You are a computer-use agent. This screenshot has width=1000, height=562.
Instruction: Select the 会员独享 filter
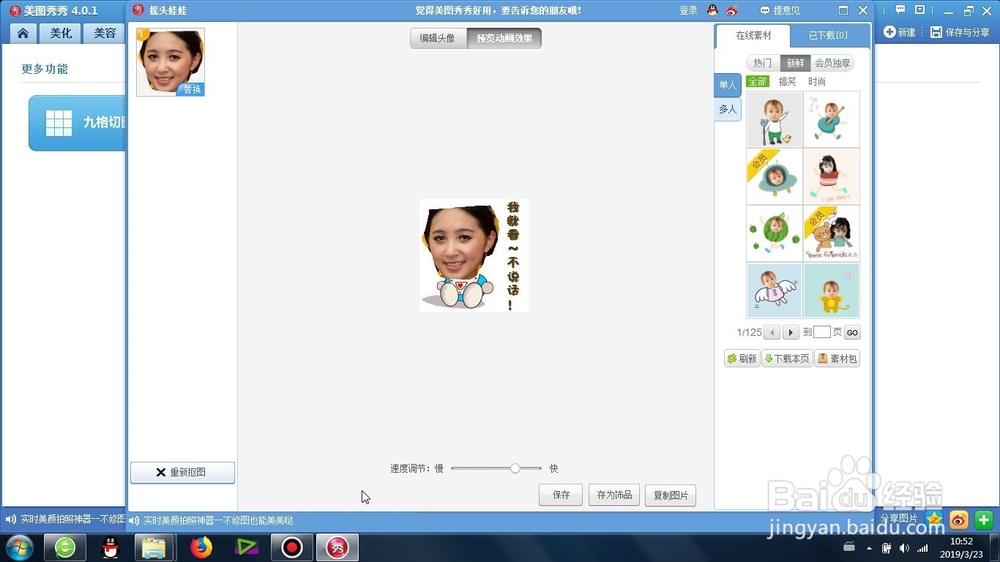[x=832, y=63]
